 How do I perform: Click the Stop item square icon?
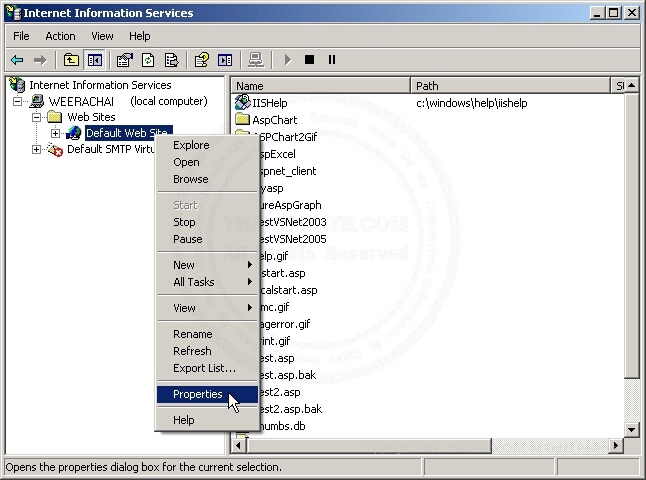[x=309, y=60]
